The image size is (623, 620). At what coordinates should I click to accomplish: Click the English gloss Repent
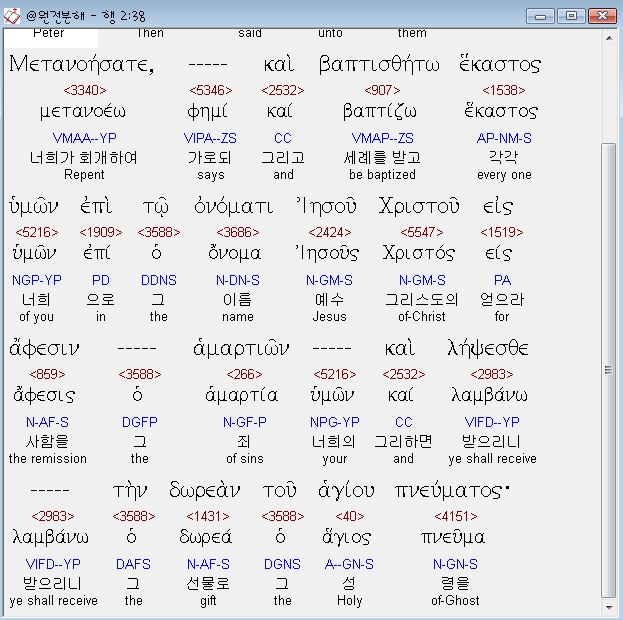[x=84, y=175]
